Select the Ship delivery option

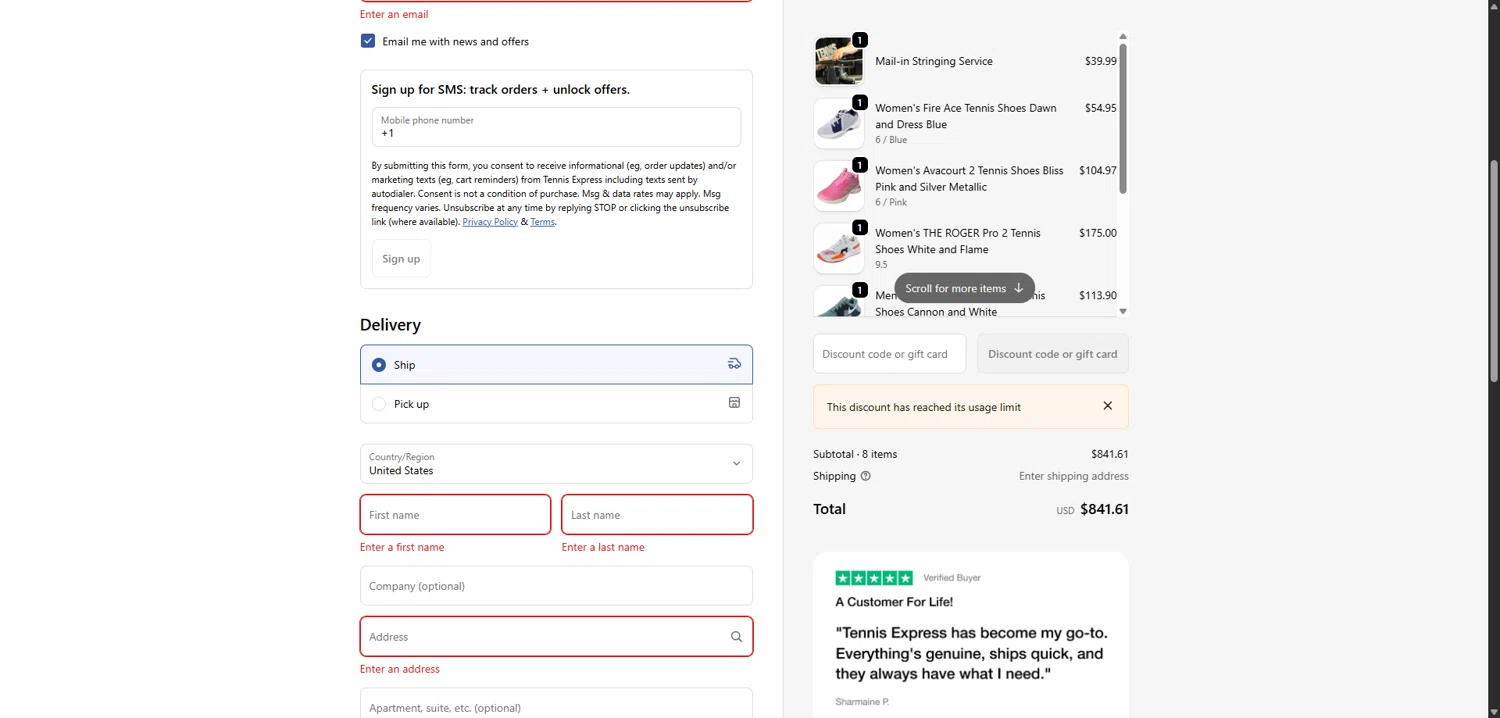[556, 365]
